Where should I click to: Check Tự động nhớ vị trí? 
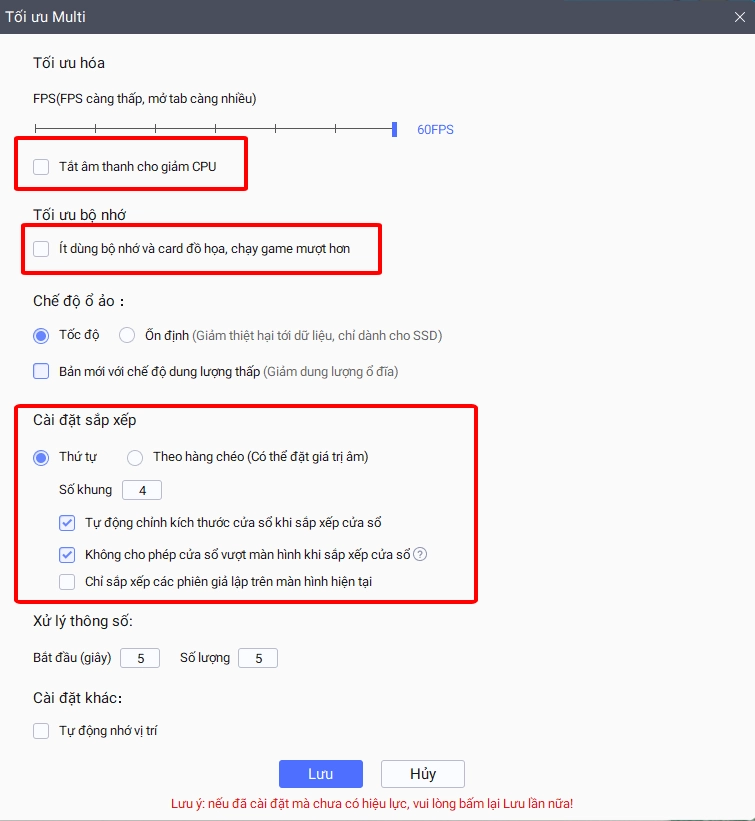pos(41,731)
